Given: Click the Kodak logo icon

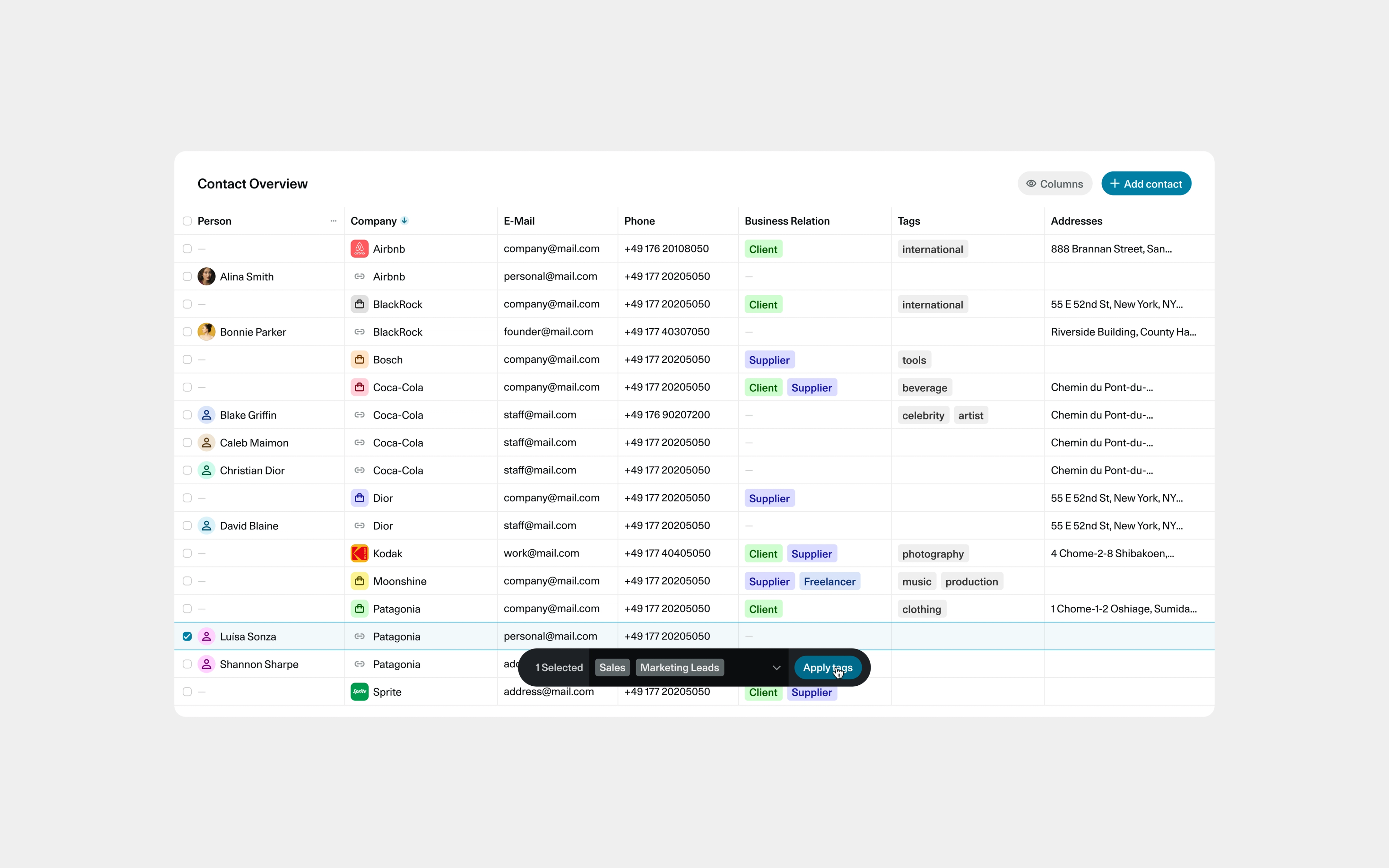Looking at the screenshot, I should click(x=359, y=553).
